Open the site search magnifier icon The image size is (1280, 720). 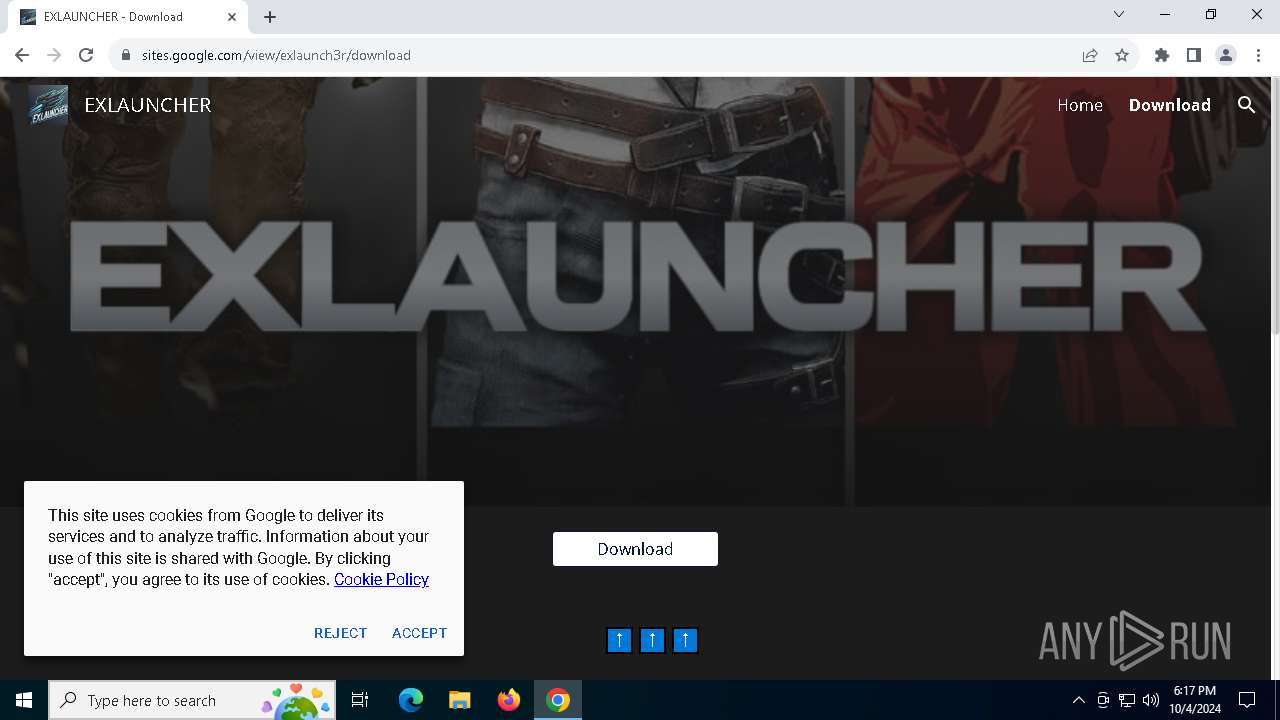1246,105
